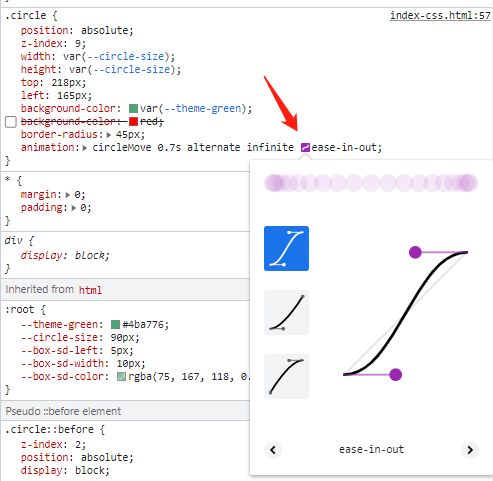Open the rgba --box-sd-color swatch
Viewport: 493px width, 481px height.
[121, 377]
